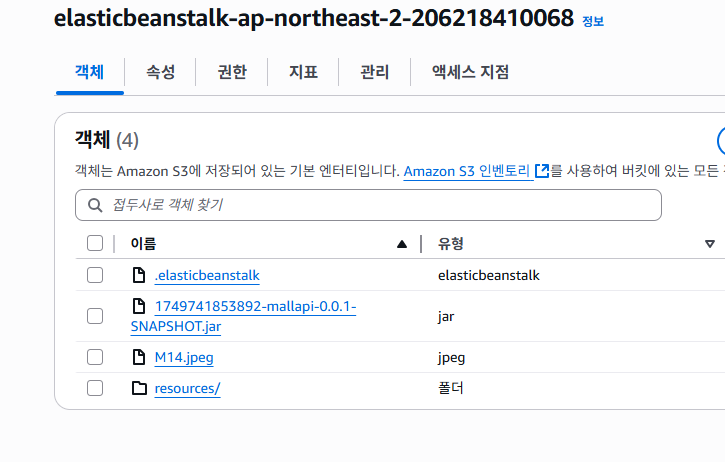Viewport: 725px width, 462px height.
Task: Open the Amazon S3 인벤토리 link
Action: tap(468, 171)
